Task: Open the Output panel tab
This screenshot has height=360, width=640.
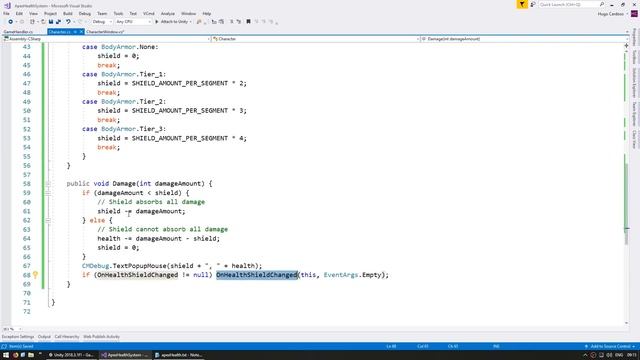Action: [x=44, y=337]
